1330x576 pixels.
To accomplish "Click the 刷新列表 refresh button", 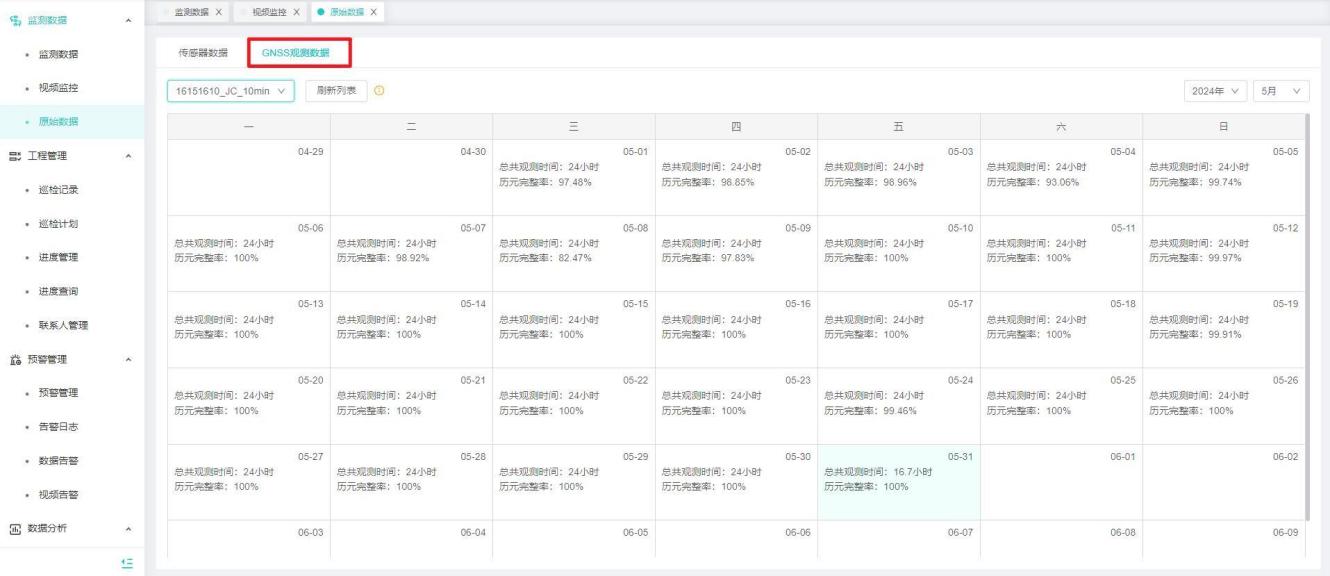I will (x=336, y=92).
